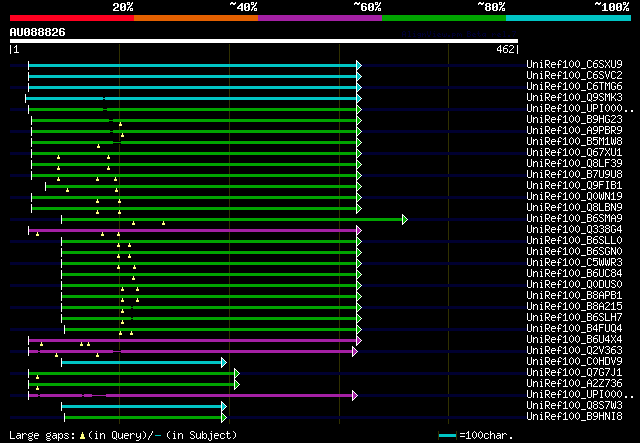Click the orange ~40% identity legend segment
The height and width of the screenshot is (443, 640).
tap(196, 18)
